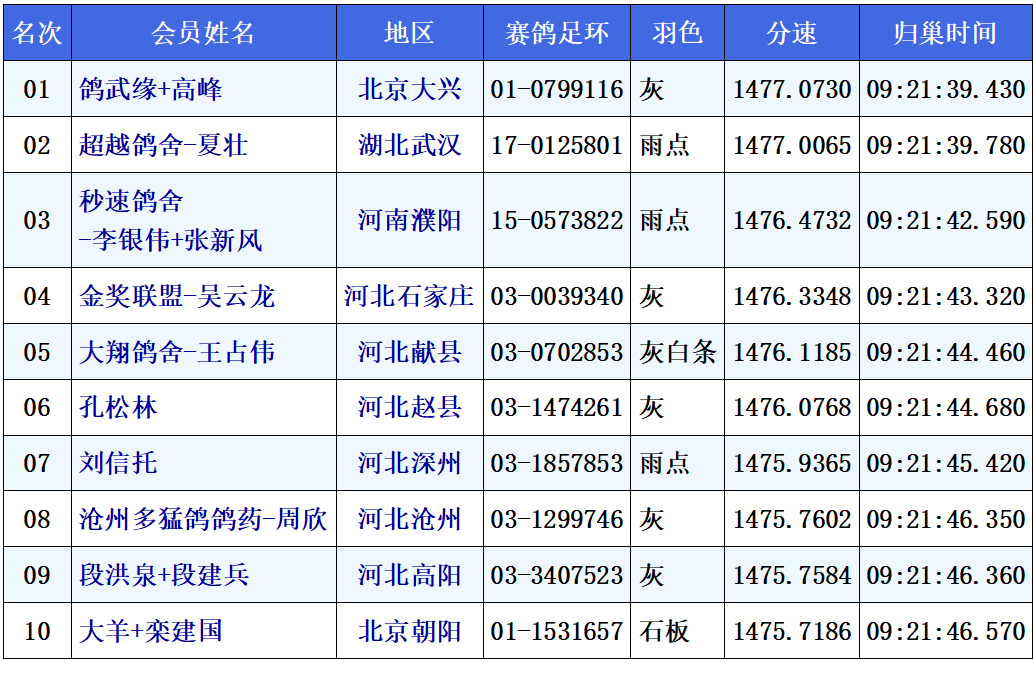Click member 段洪泉+段建兵
The image size is (1034, 675).
point(164,576)
